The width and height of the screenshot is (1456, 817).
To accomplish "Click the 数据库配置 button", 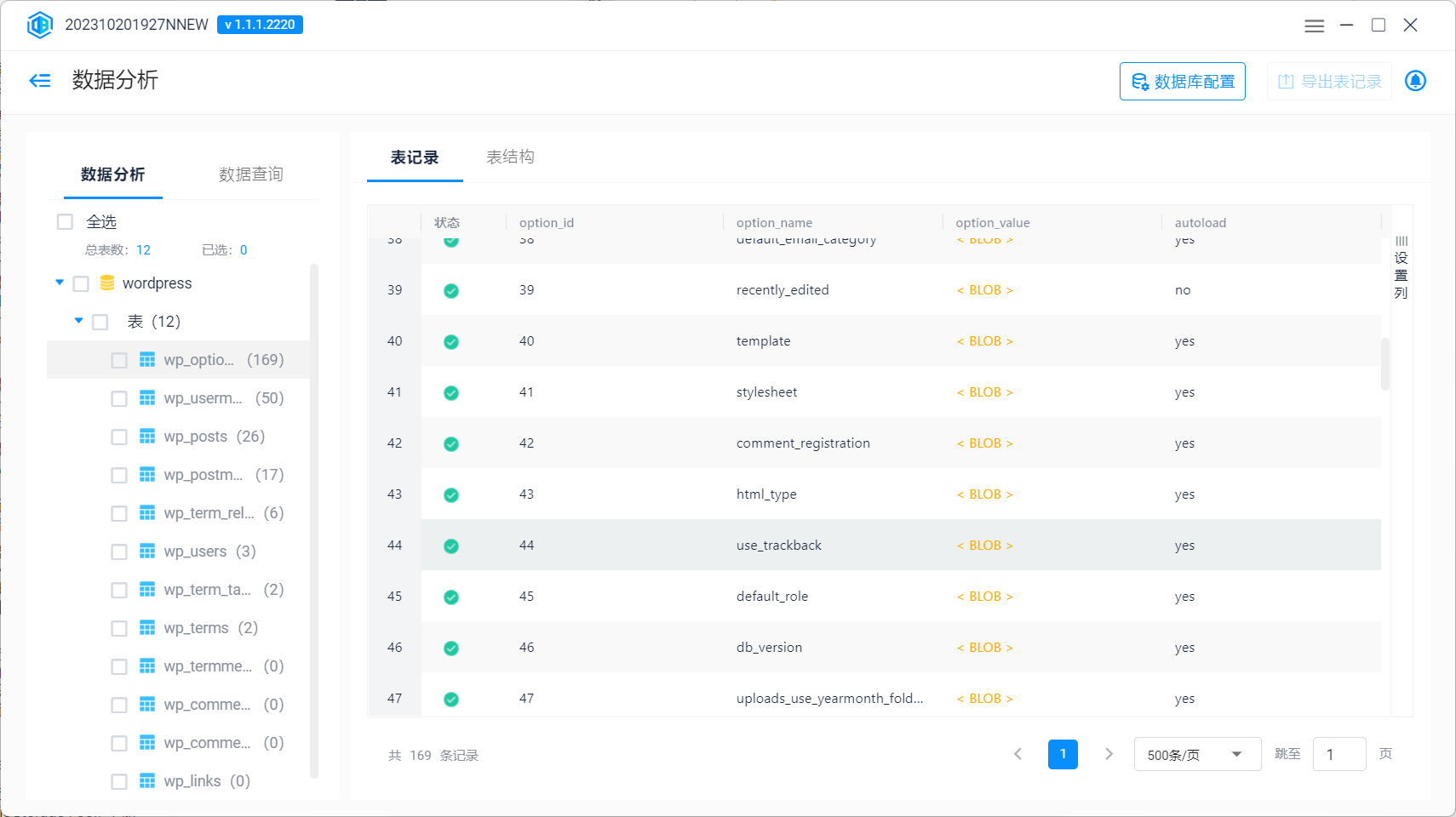I will point(1182,82).
